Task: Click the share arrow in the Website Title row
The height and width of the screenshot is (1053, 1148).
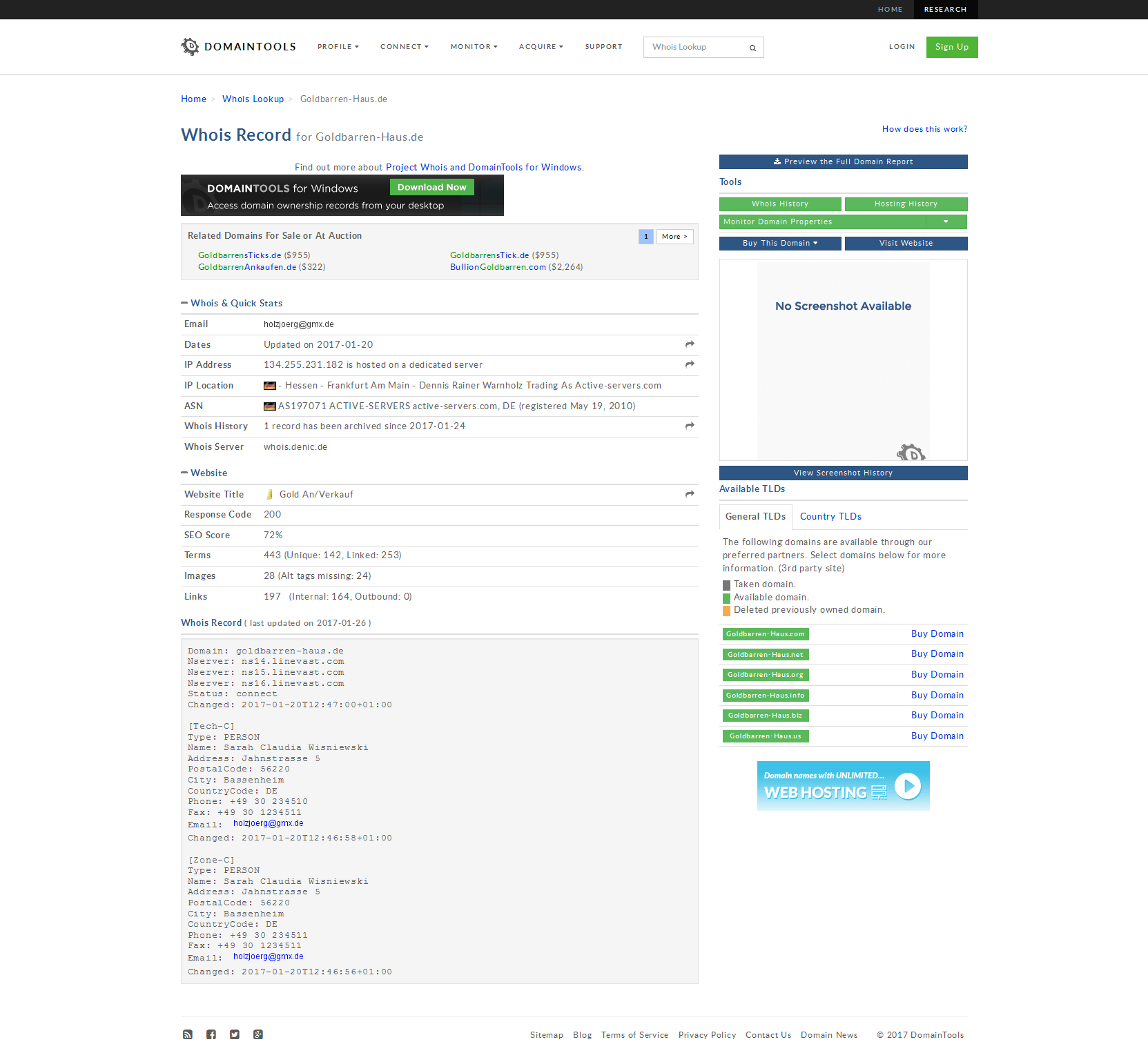Action: click(x=690, y=494)
